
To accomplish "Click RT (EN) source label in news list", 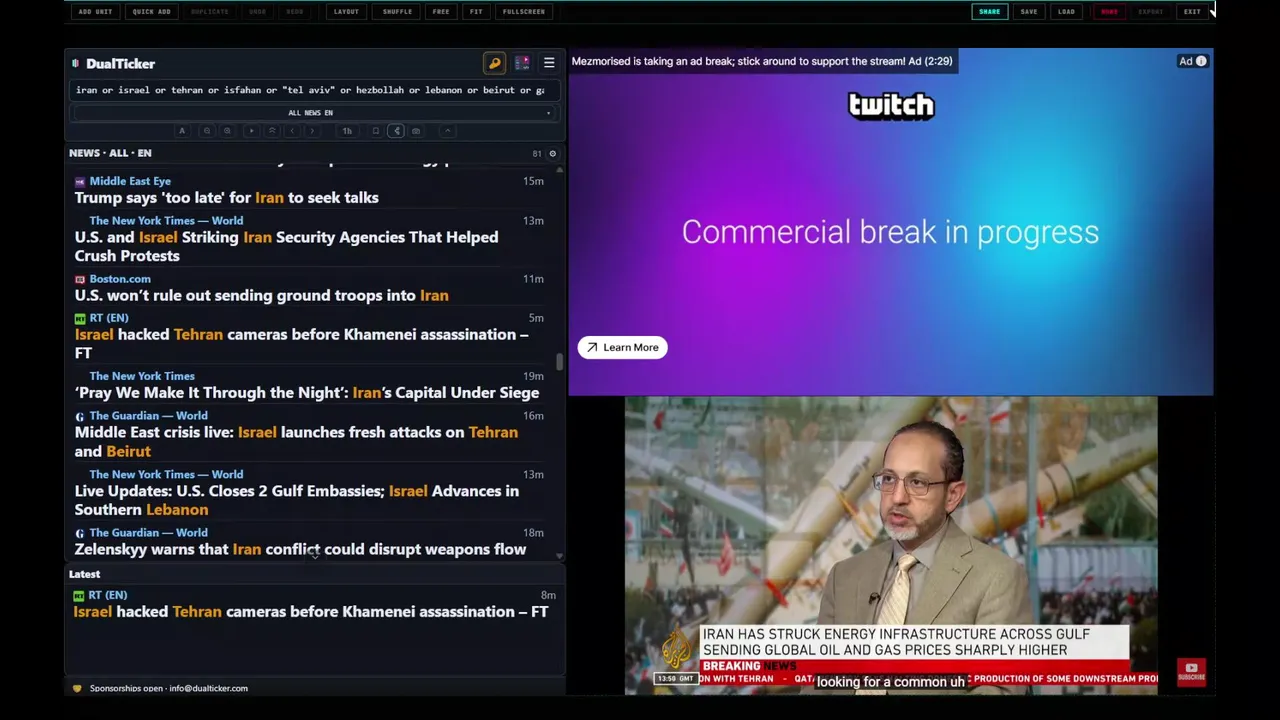I will (x=109, y=318).
